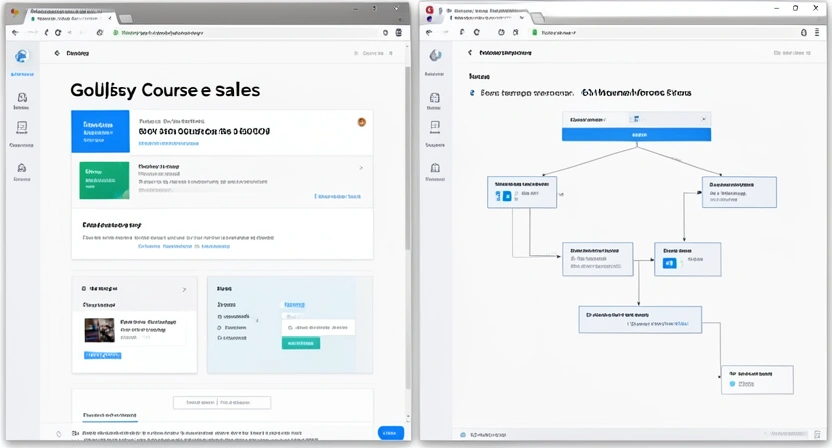Close the top flowchart node with its X
The image size is (832, 448).
point(704,119)
